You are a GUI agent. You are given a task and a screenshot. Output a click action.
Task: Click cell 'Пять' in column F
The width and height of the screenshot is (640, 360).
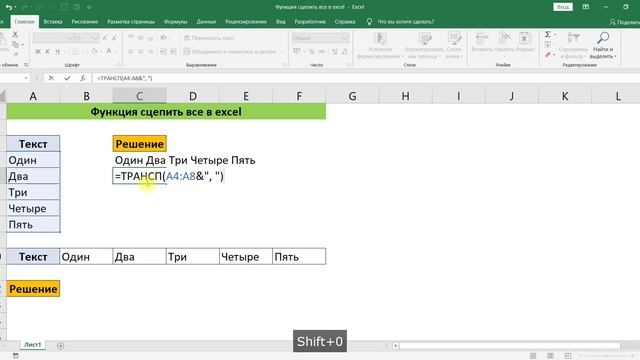click(x=299, y=257)
